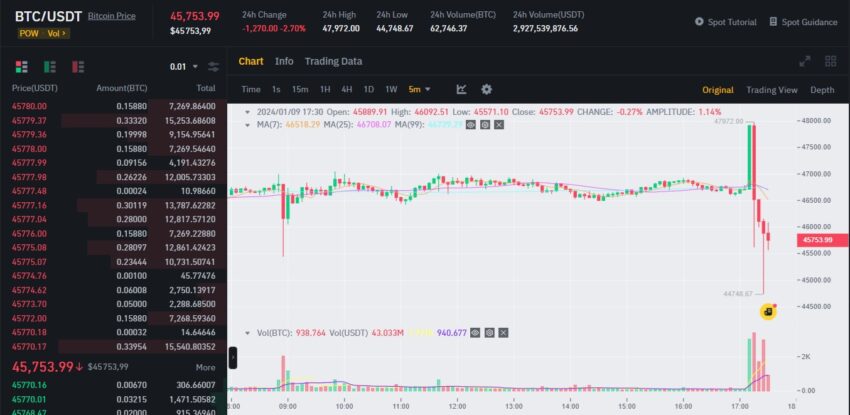Open the POW Vol tag chevron
850x415 pixels.
(63, 34)
